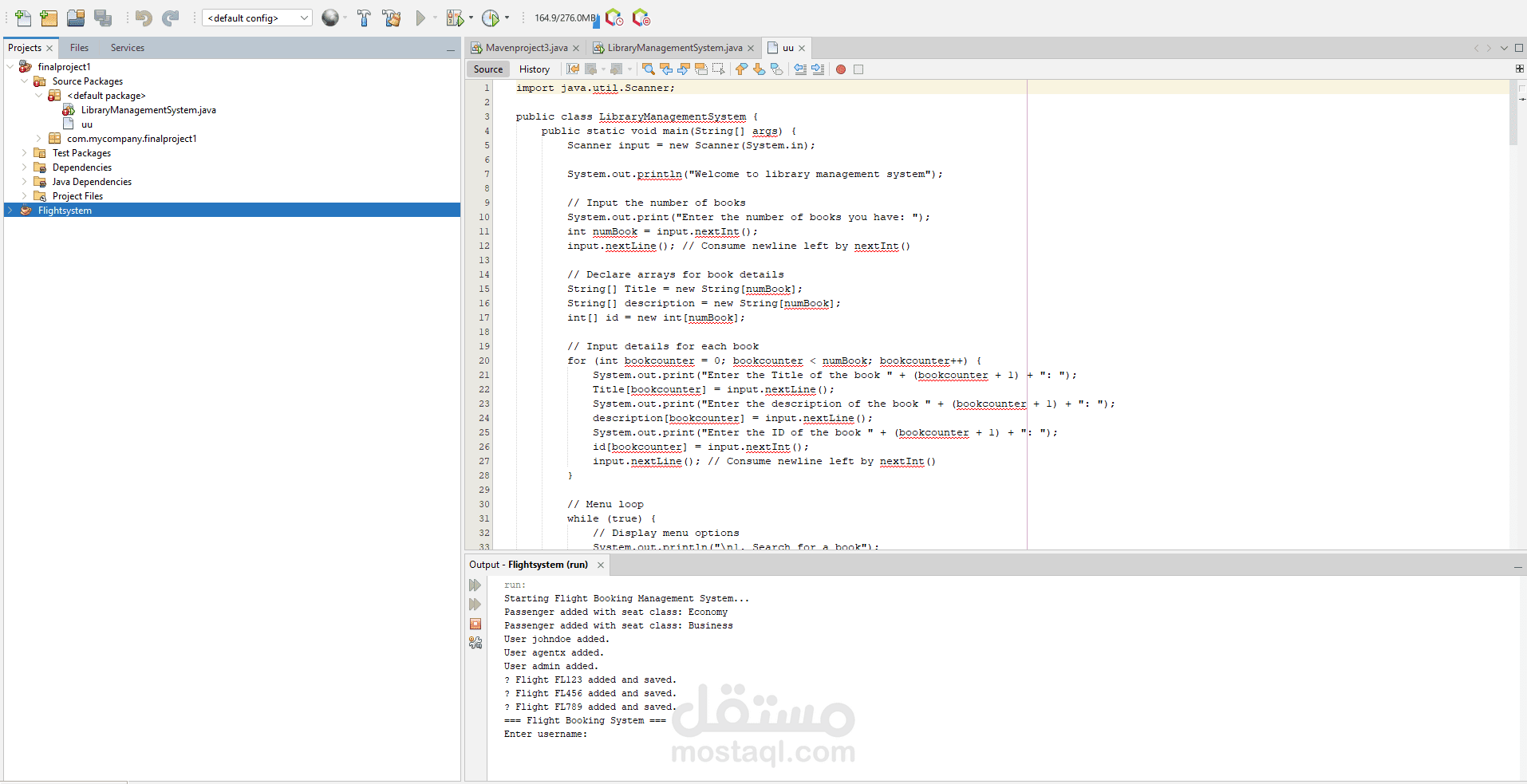Click the Undo arrow icon

click(x=144, y=18)
